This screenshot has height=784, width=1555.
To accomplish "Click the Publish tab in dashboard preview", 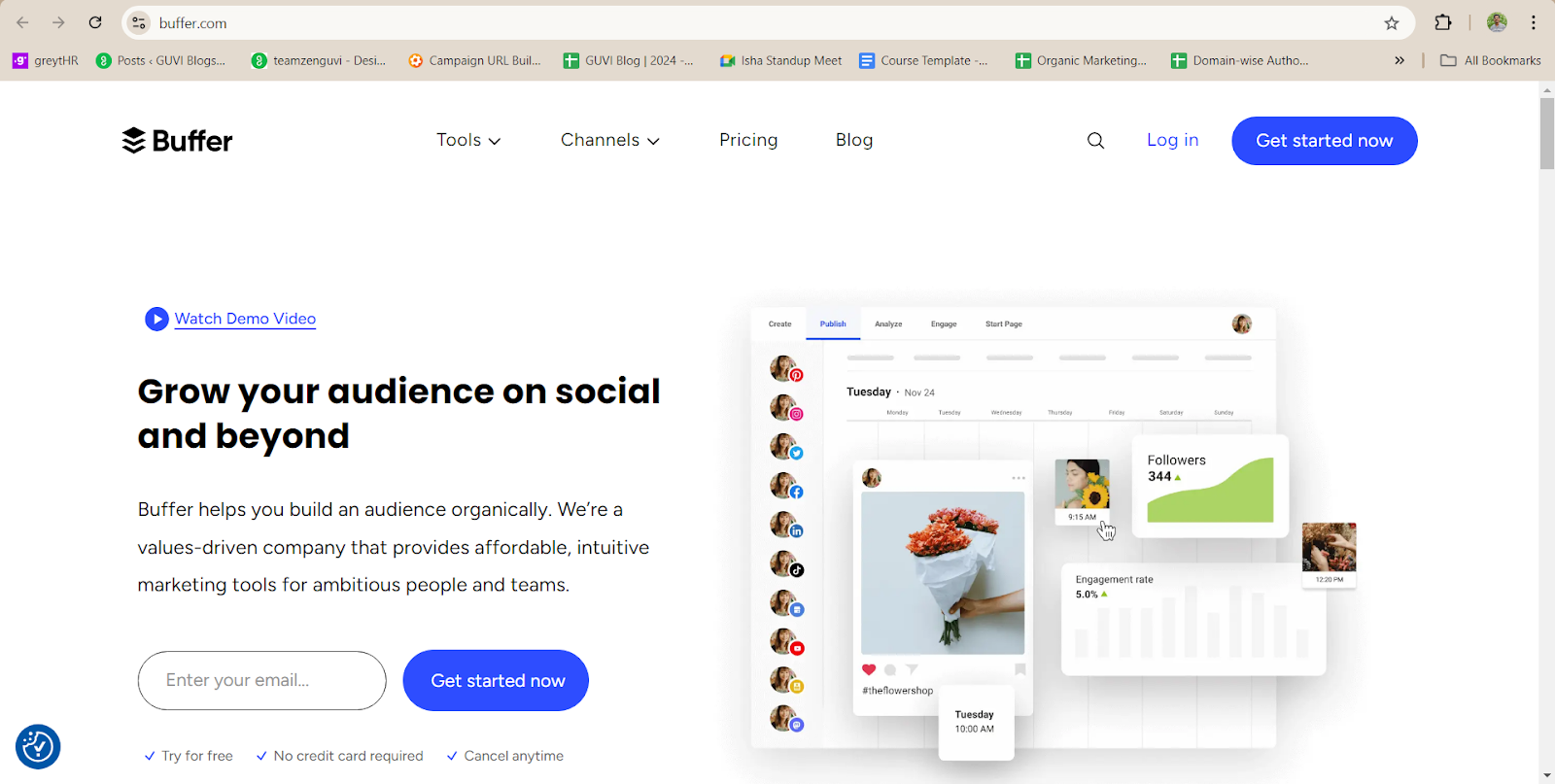I will click(833, 324).
